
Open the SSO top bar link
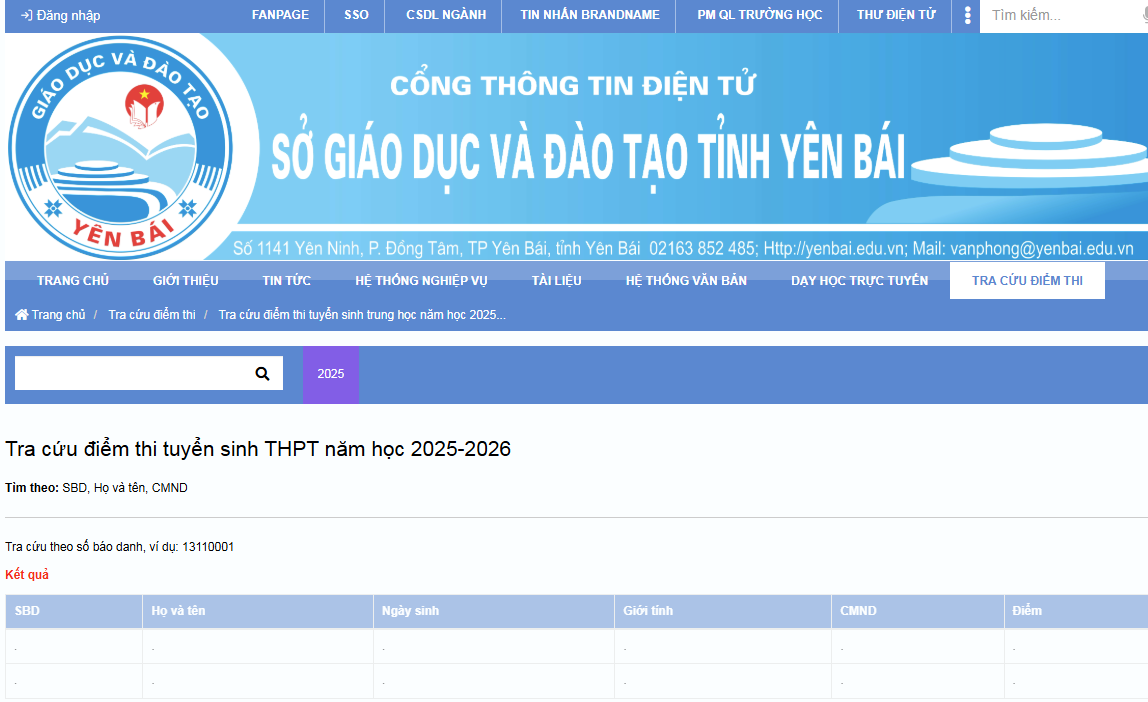point(356,15)
